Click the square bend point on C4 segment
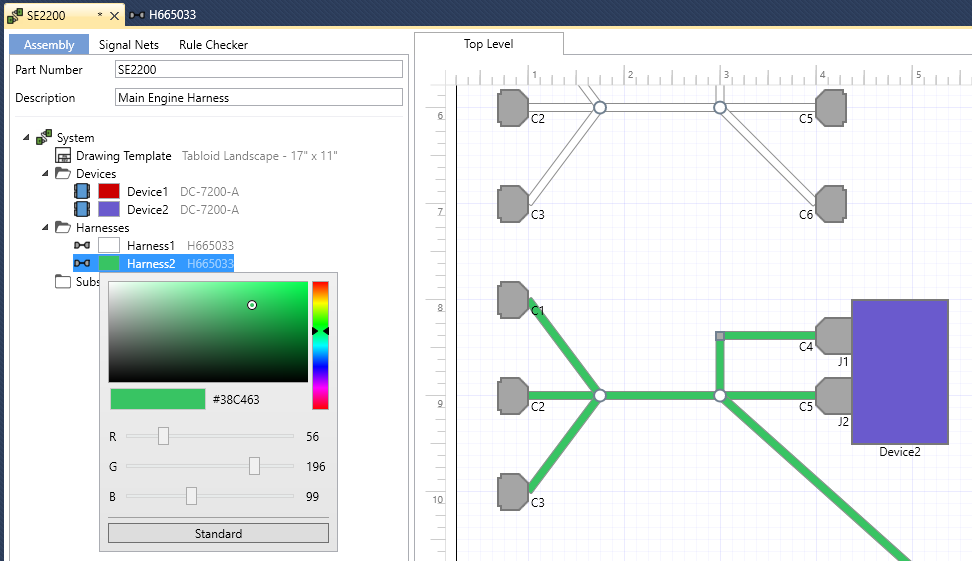This screenshot has height=561, width=972. 720,336
